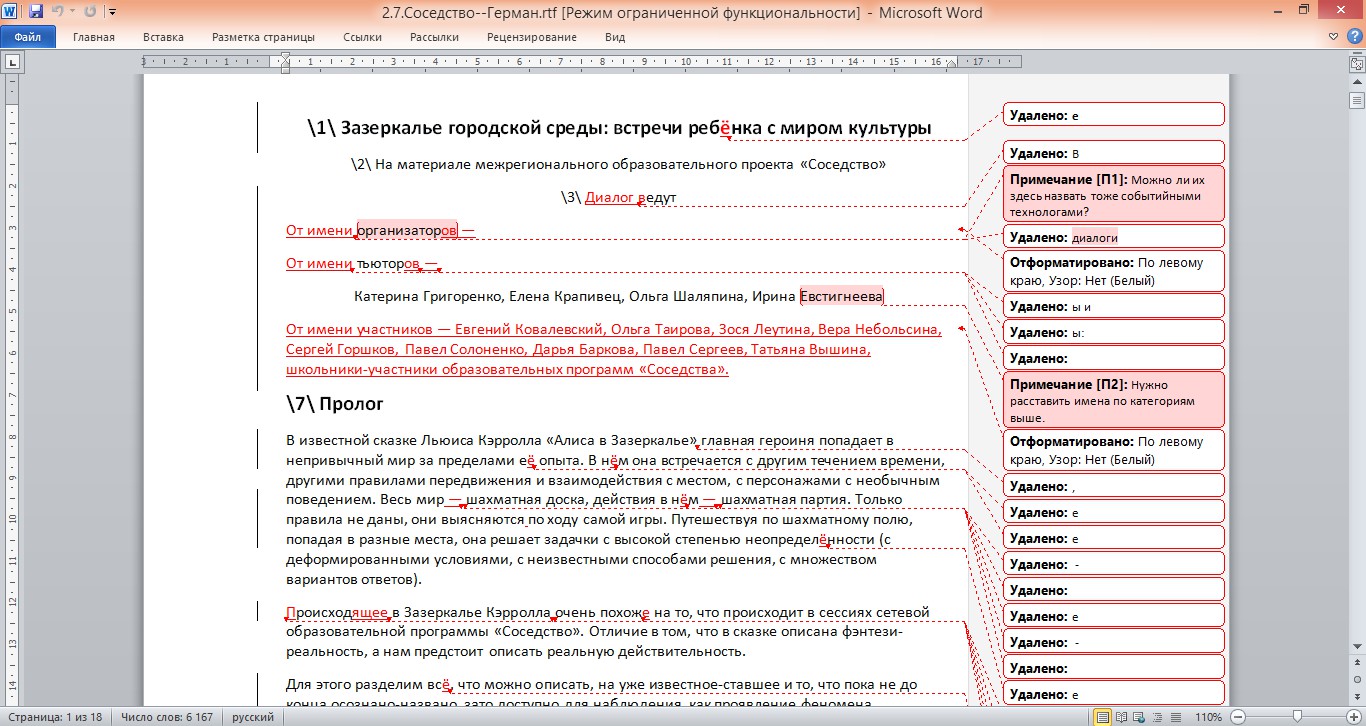Click the word 'тьюторов' in the document
This screenshot has width=1366, height=726.
pyautogui.click(x=387, y=264)
